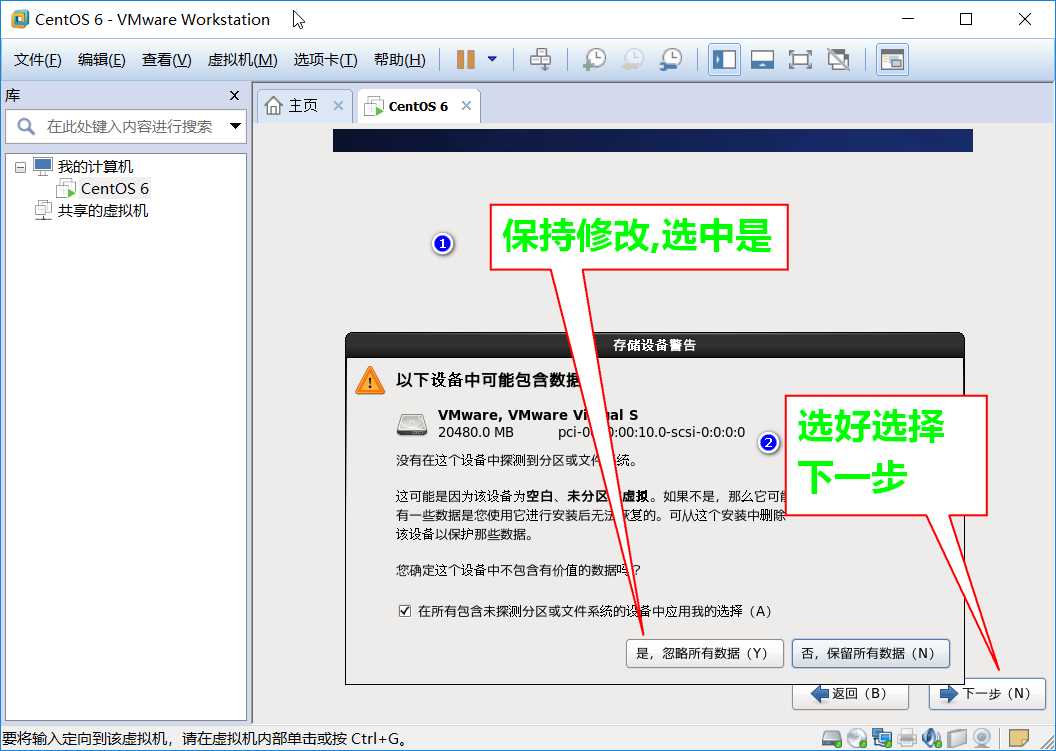
Task: Switch to Unity mode
Action: point(838,59)
